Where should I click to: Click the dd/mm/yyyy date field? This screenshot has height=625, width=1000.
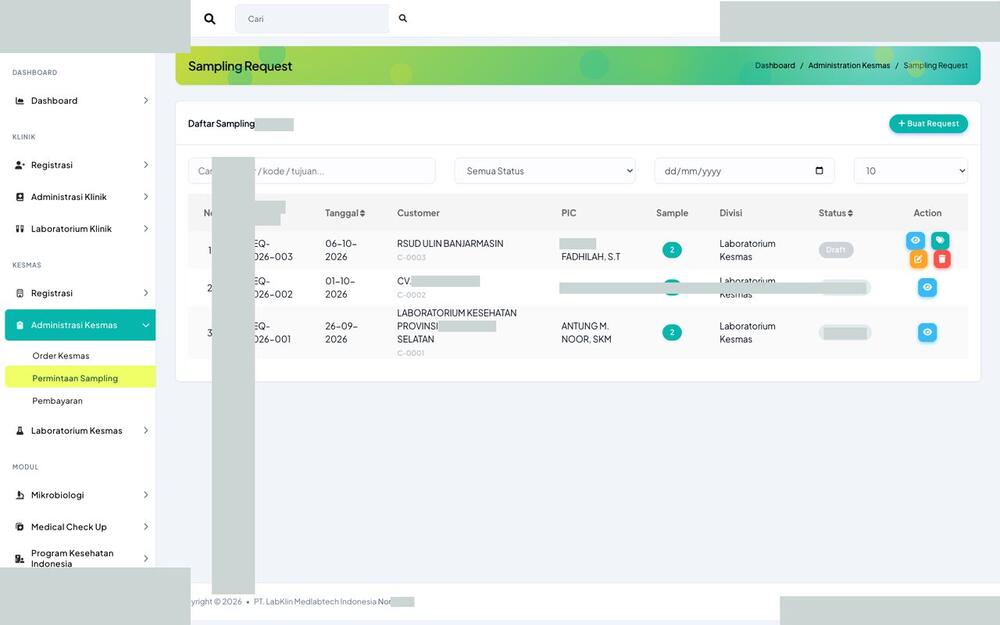tap(744, 171)
